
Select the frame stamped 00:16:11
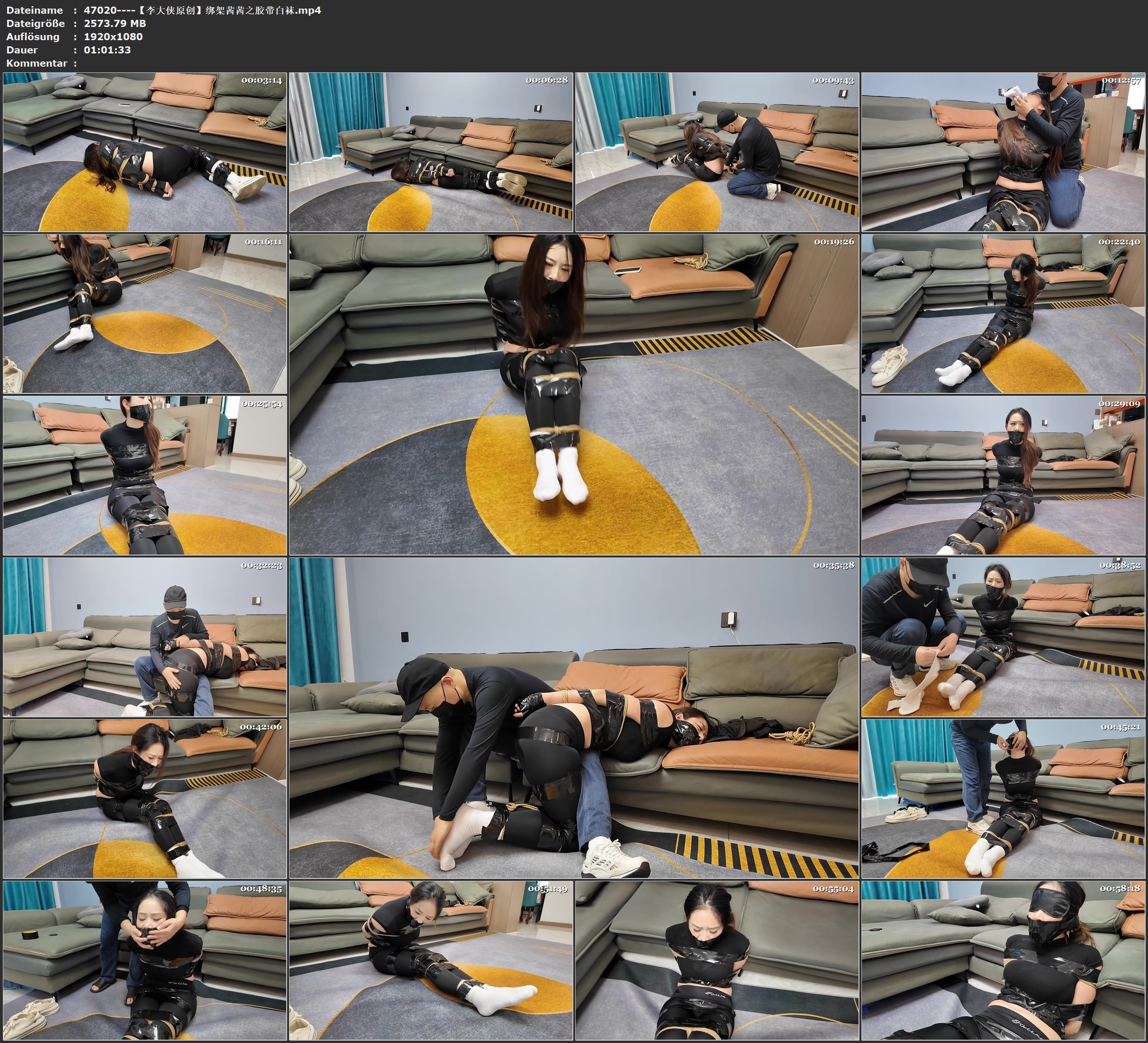pyautogui.click(x=145, y=313)
